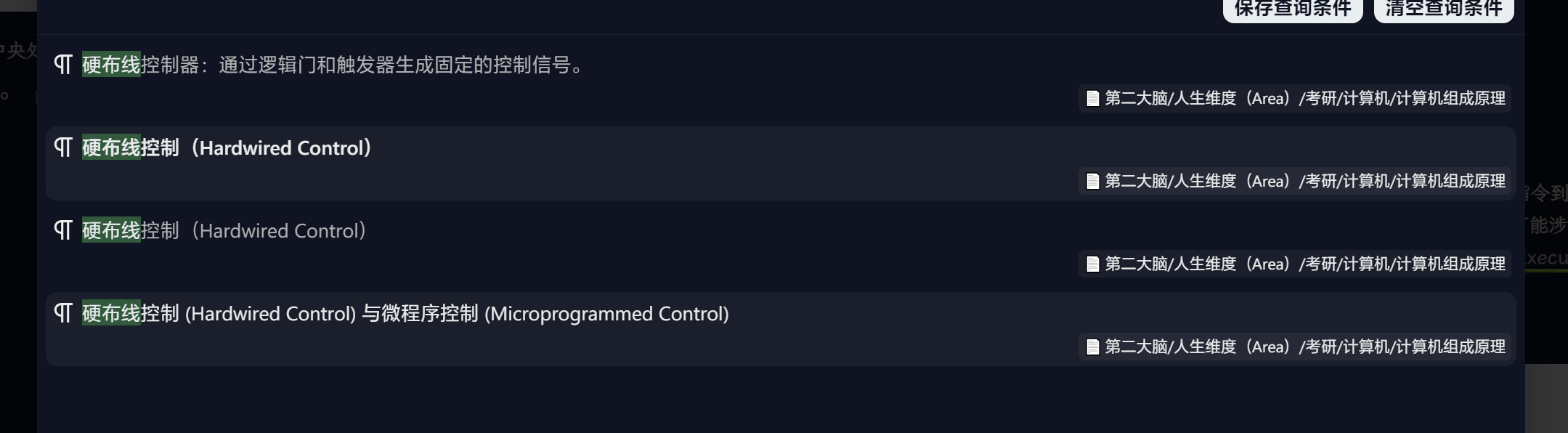Image resolution: width=1568 pixels, height=433 pixels.
Task: Click document icon under bold Hardwired Control result
Action: coord(1092,181)
